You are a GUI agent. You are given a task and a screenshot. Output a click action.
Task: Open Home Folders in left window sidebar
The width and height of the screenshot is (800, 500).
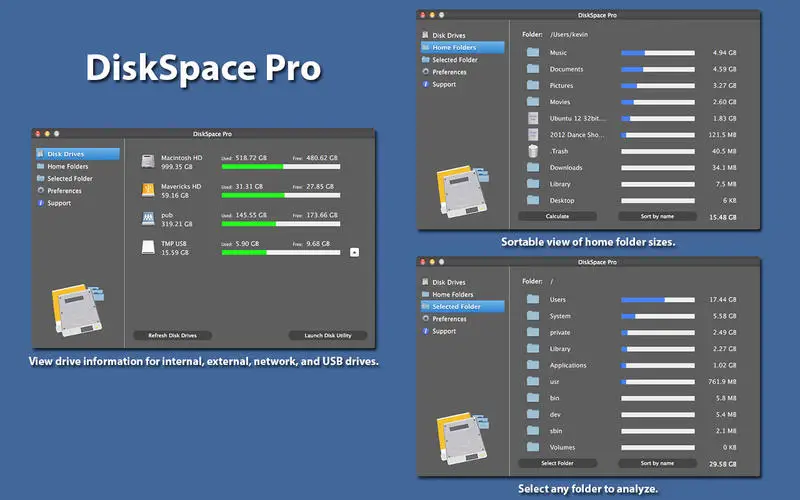(78, 166)
